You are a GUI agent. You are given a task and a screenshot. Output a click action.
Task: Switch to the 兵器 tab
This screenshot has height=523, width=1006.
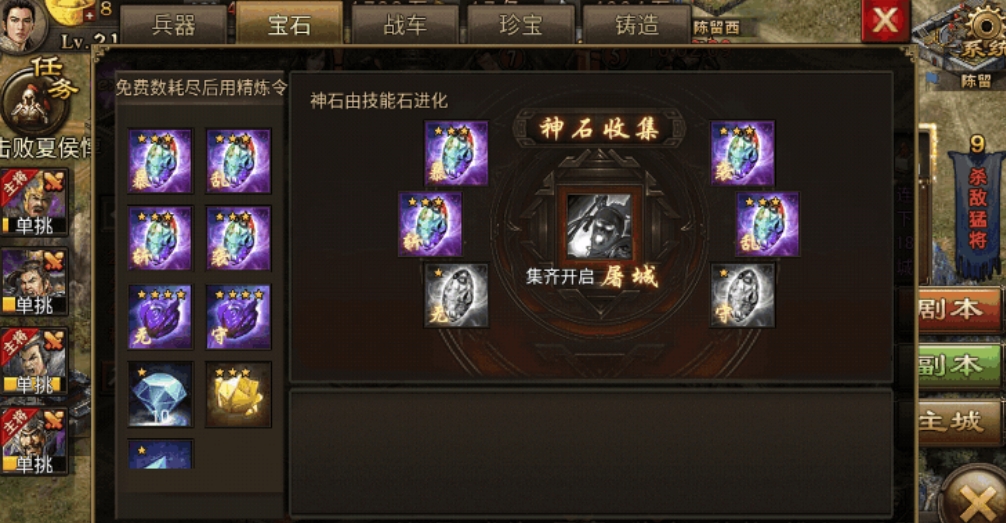coord(174,25)
